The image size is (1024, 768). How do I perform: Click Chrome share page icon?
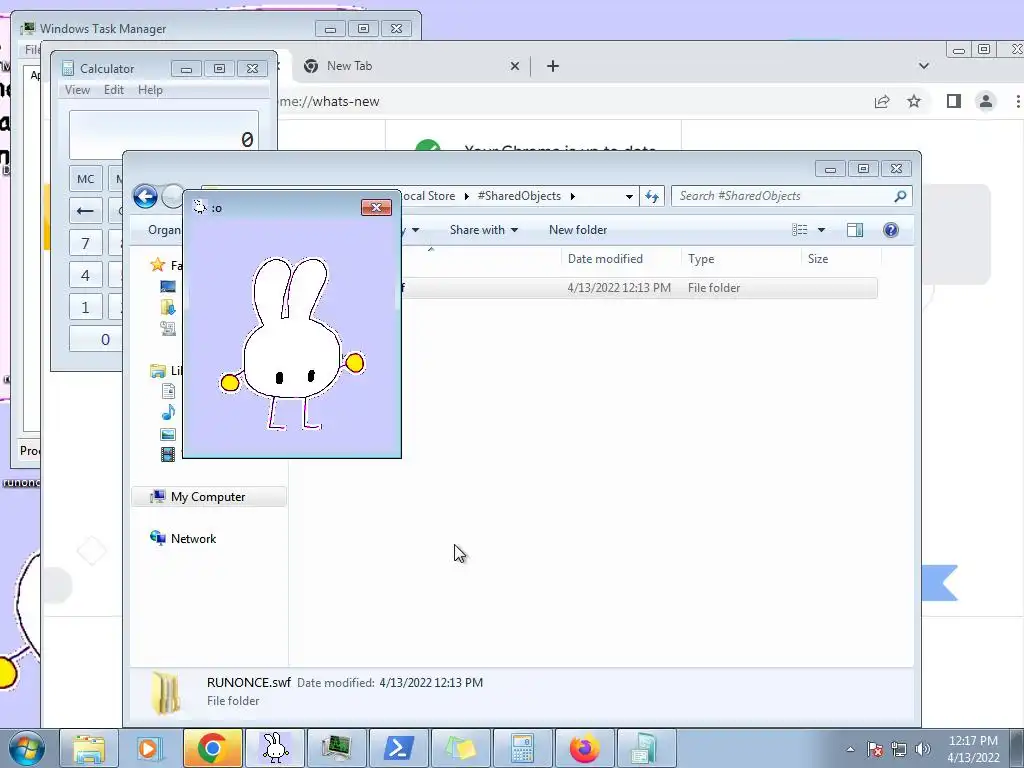click(882, 101)
